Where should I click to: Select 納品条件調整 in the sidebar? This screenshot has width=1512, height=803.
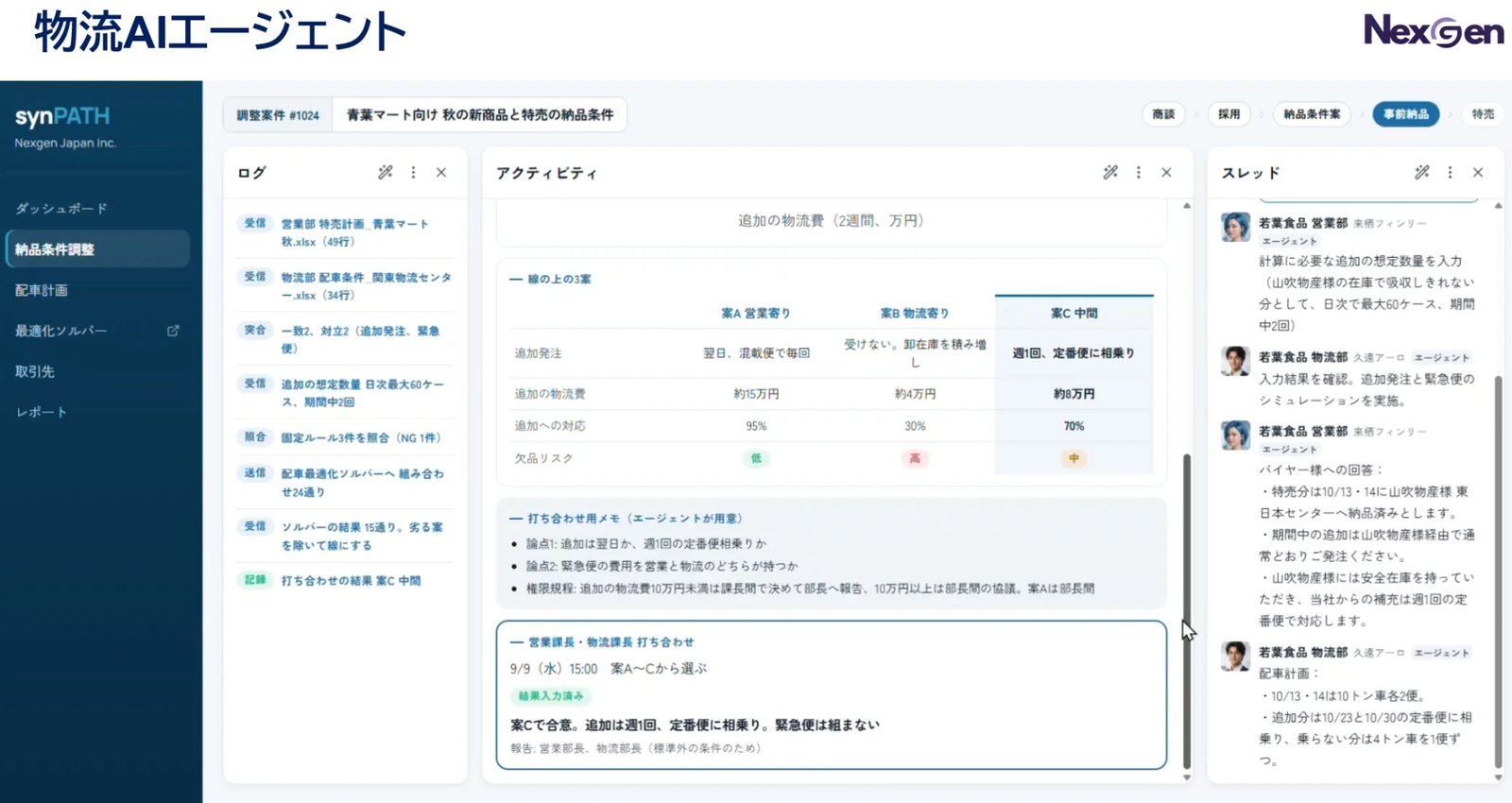(x=97, y=249)
